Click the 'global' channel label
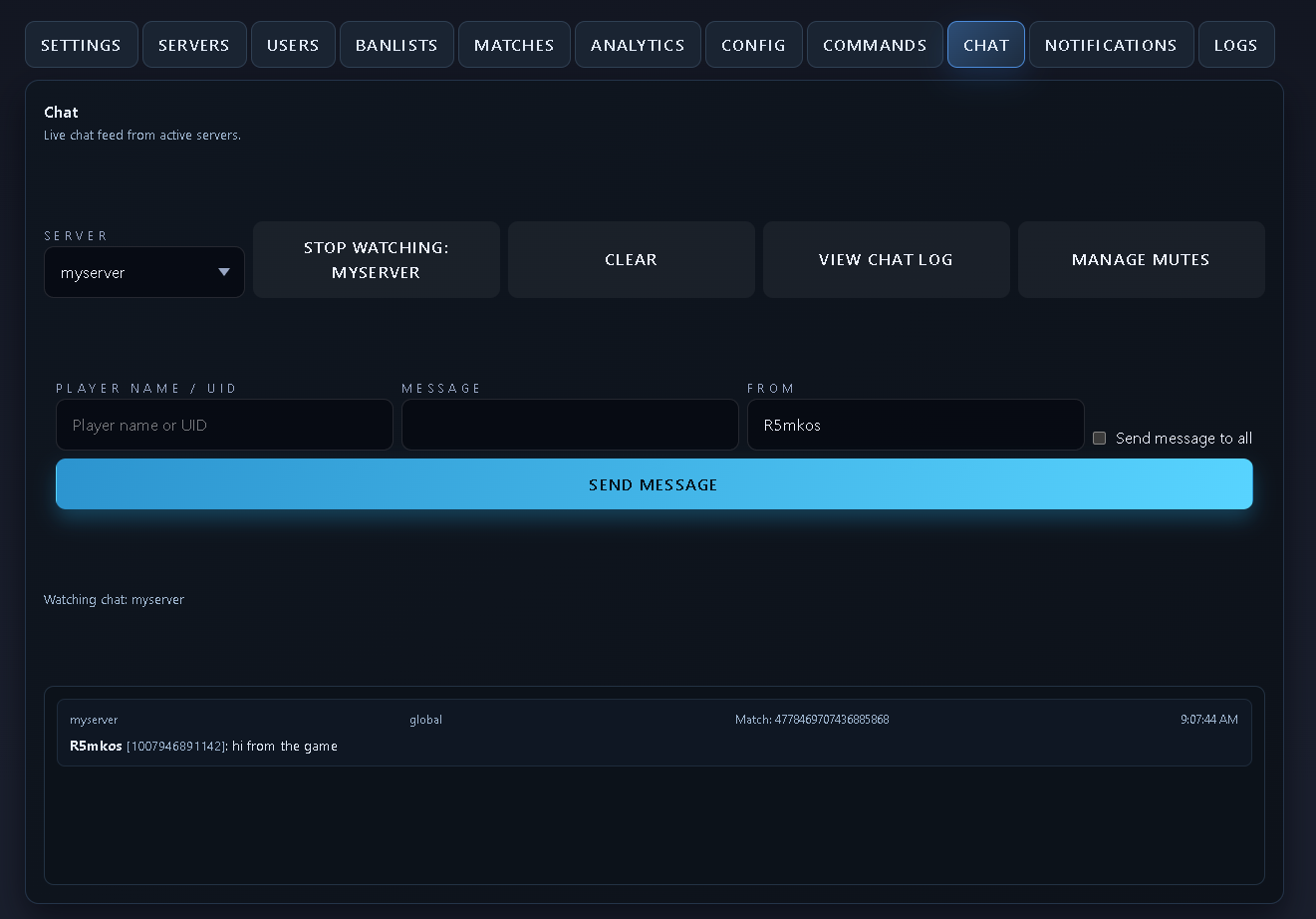Image resolution: width=1316 pixels, height=919 pixels. click(425, 720)
